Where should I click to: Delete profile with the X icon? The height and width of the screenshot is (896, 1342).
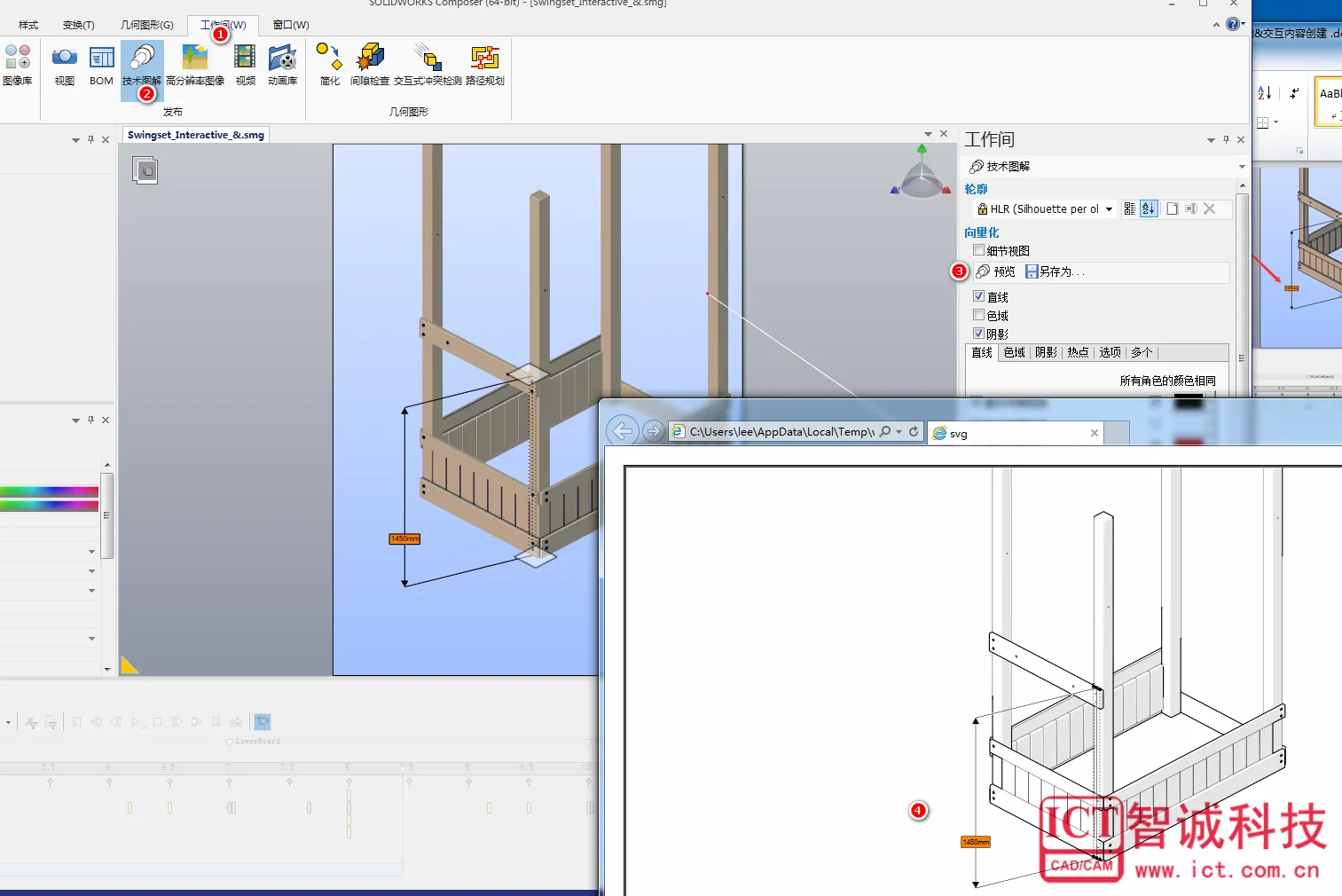coord(1209,208)
